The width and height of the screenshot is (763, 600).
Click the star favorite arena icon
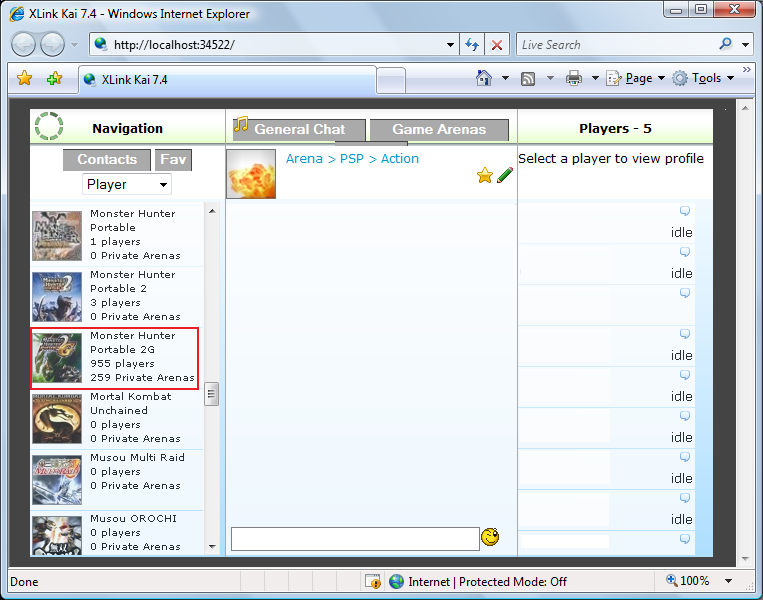pyautogui.click(x=485, y=175)
